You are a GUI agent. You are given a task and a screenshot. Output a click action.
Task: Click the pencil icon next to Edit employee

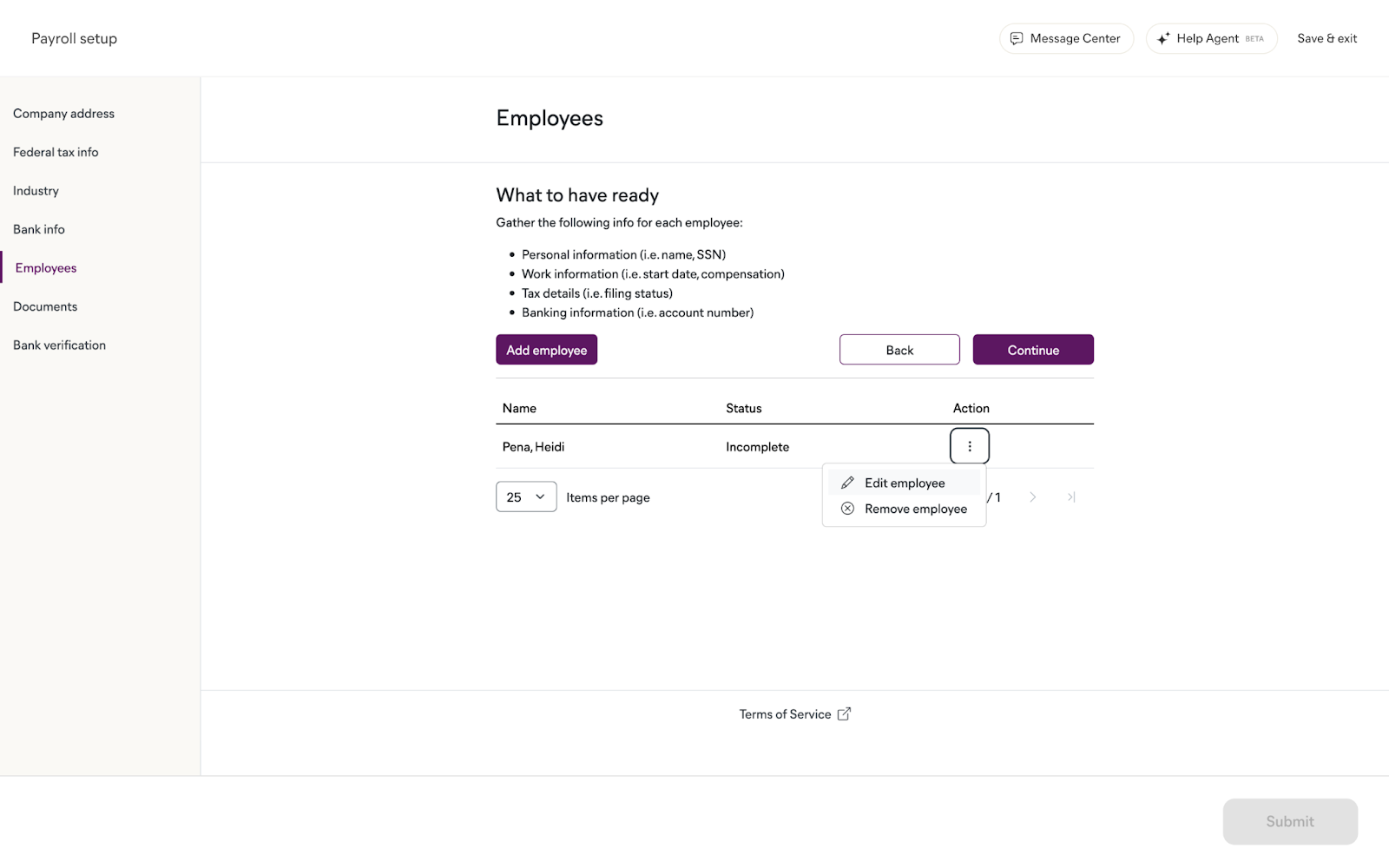click(847, 483)
